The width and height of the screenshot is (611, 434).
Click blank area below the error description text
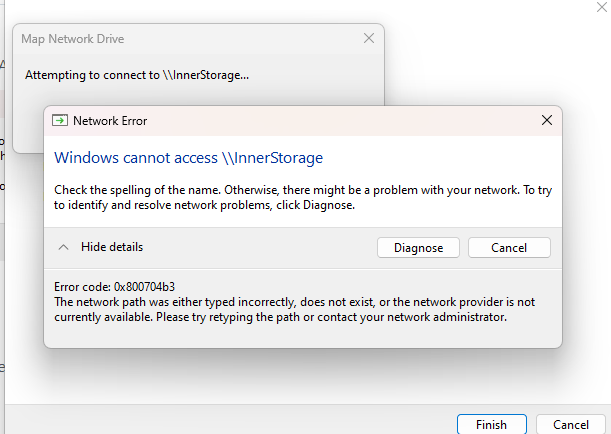coord(300,336)
